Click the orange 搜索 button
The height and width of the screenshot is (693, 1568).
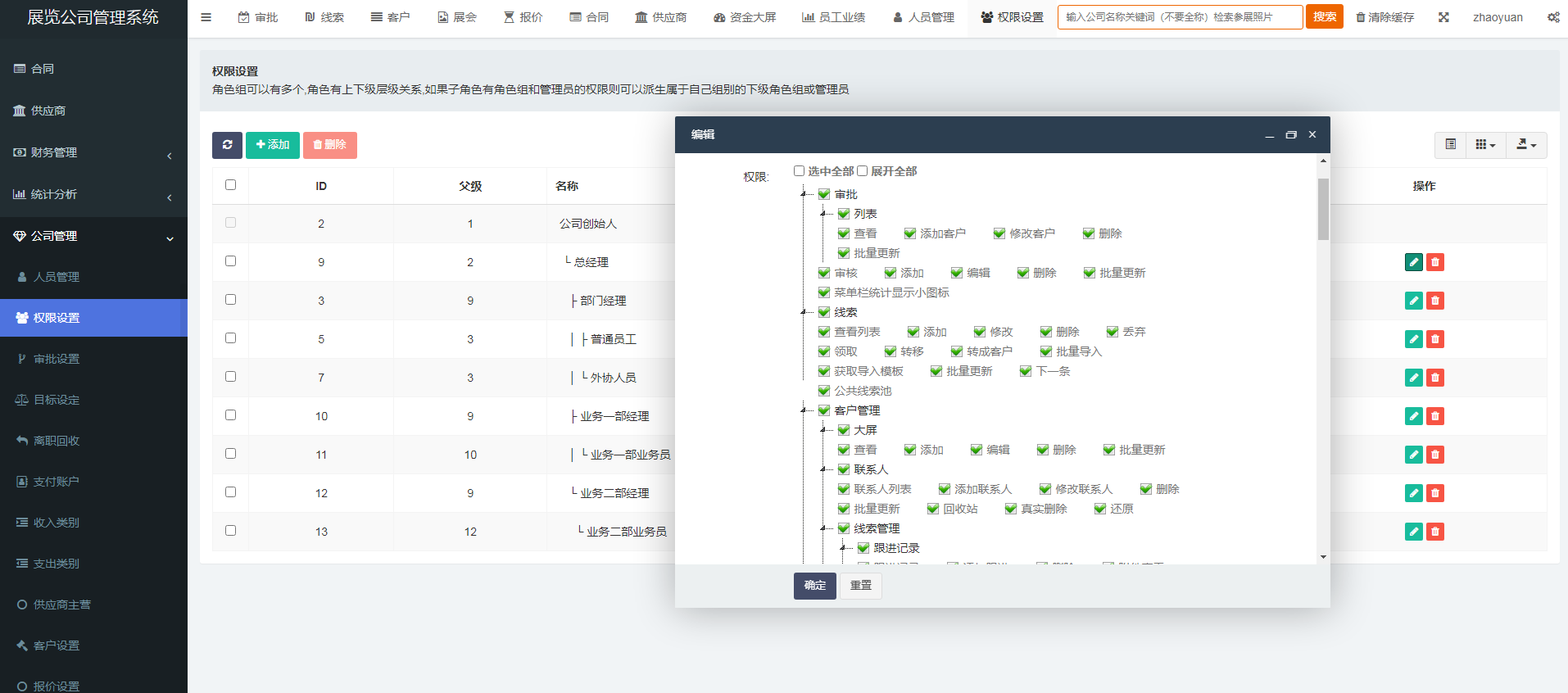click(x=1324, y=17)
